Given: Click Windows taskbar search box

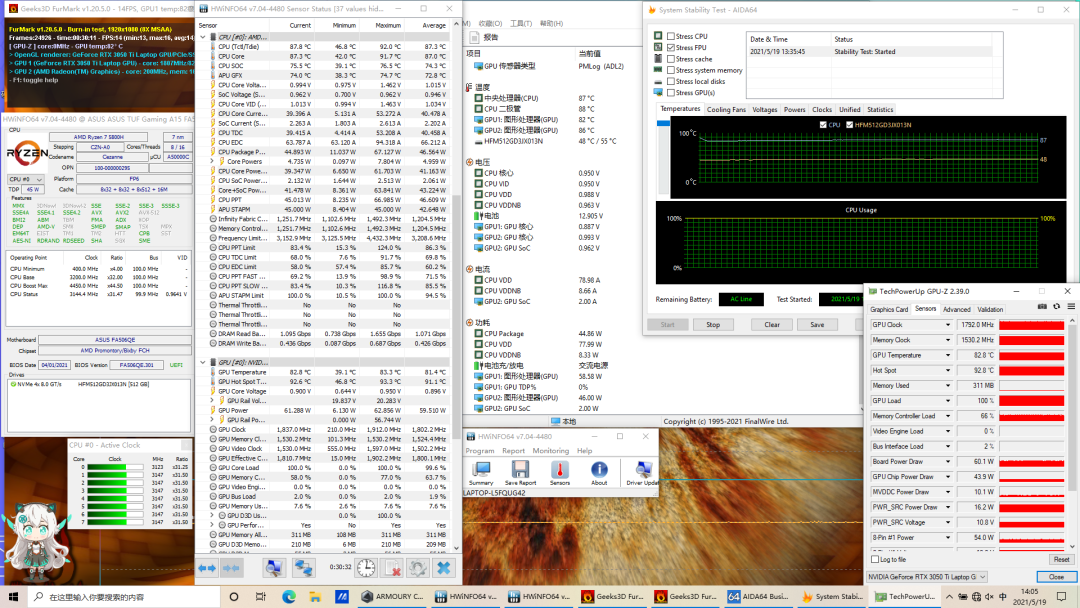Looking at the screenshot, I should (123, 596).
